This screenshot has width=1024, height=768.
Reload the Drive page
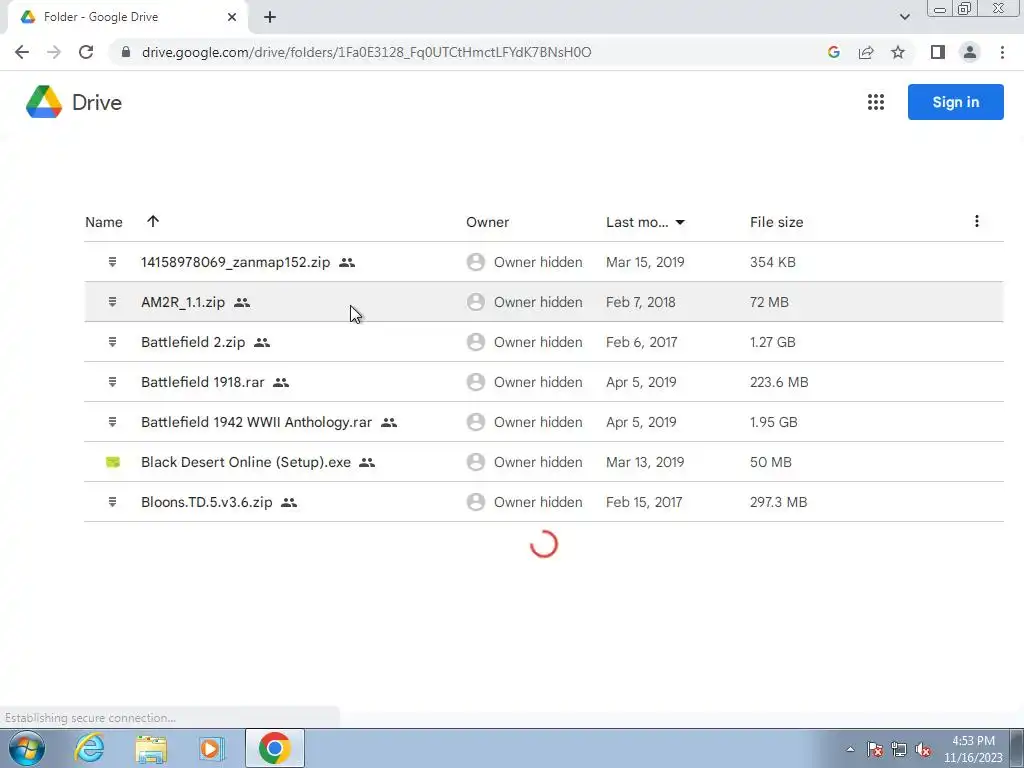(86, 52)
